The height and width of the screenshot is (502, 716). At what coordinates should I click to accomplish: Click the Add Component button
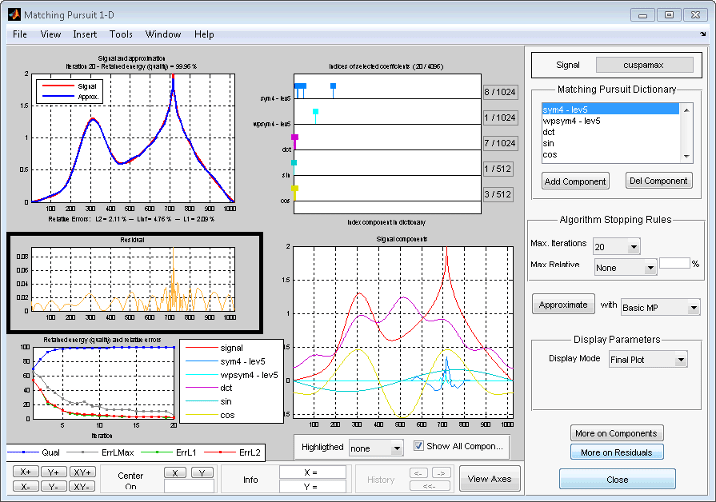[x=575, y=181]
